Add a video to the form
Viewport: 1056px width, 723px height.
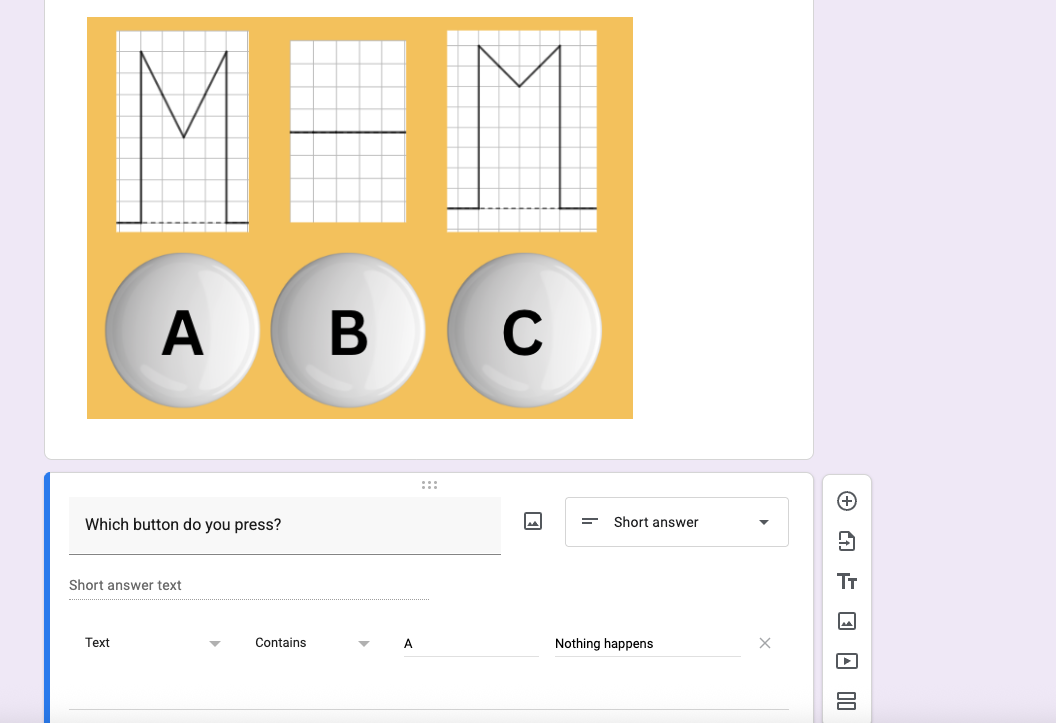[x=847, y=661]
